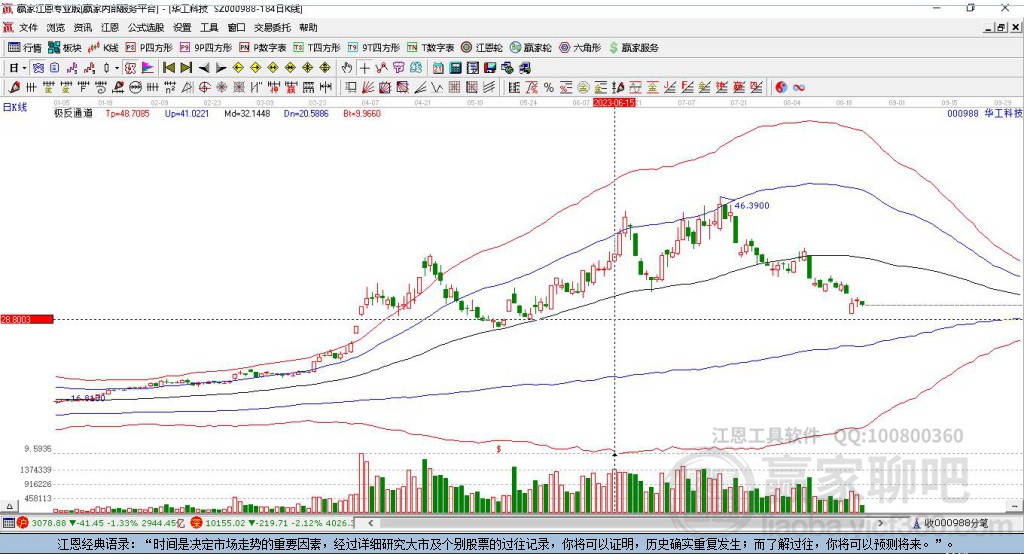Select the percent % retracement tool
Screen dimensions: 1024x554
pos(549,87)
